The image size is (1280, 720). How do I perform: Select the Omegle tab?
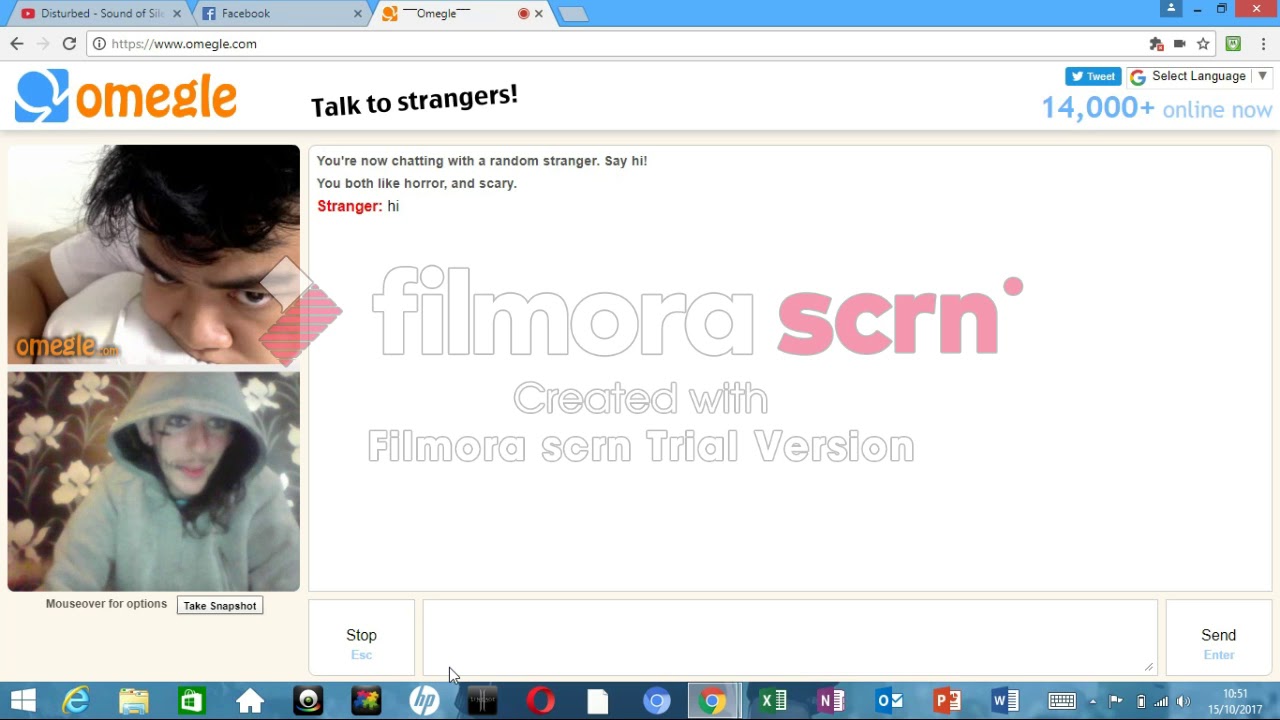[460, 14]
